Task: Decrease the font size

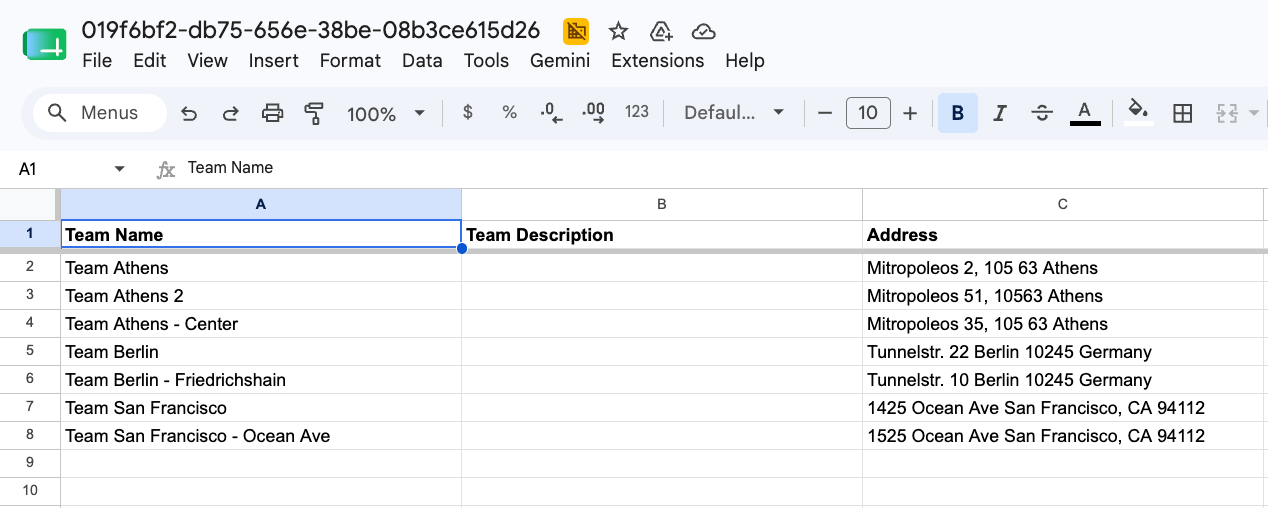Action: [x=825, y=113]
